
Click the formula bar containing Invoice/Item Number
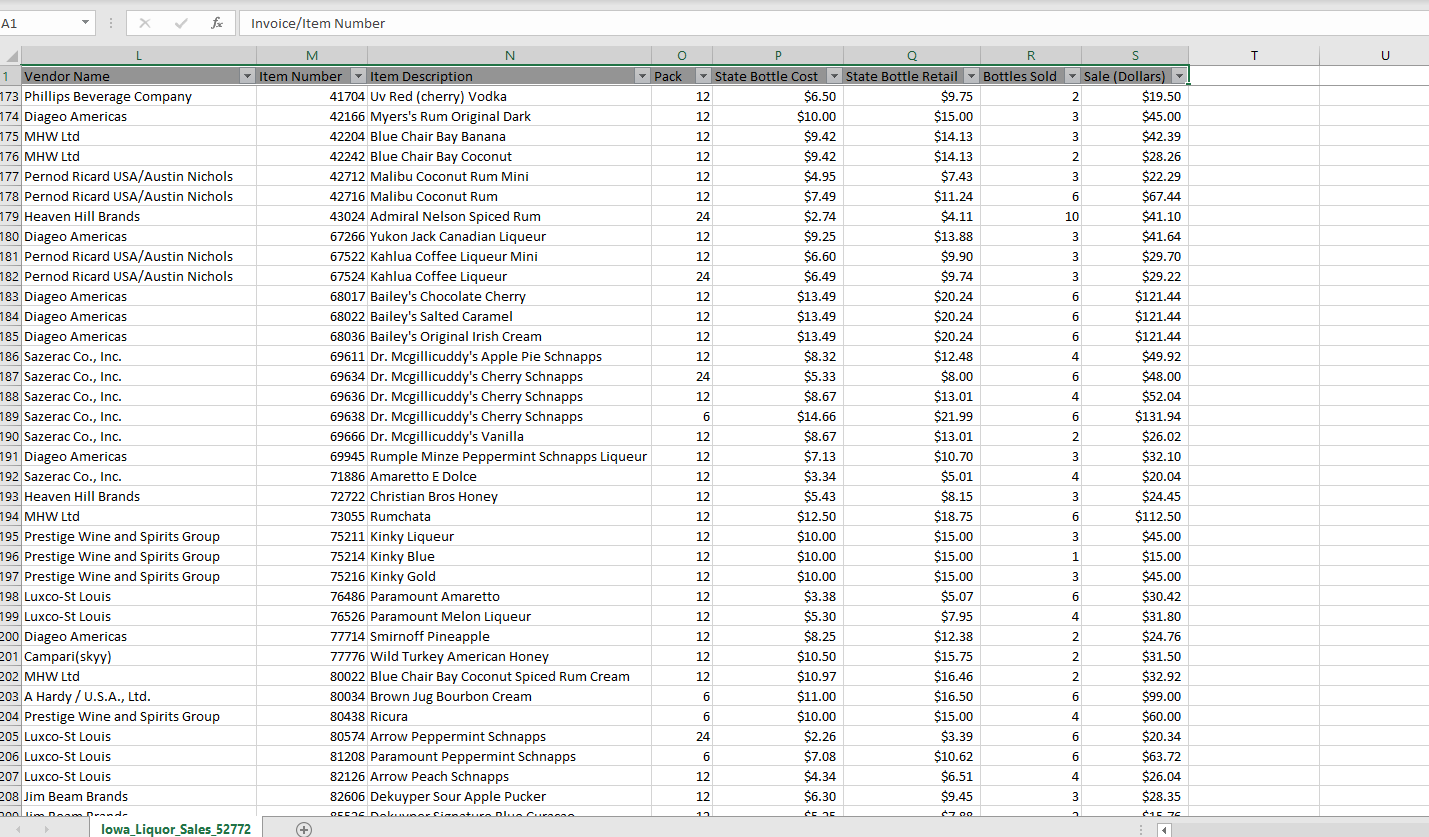833,23
